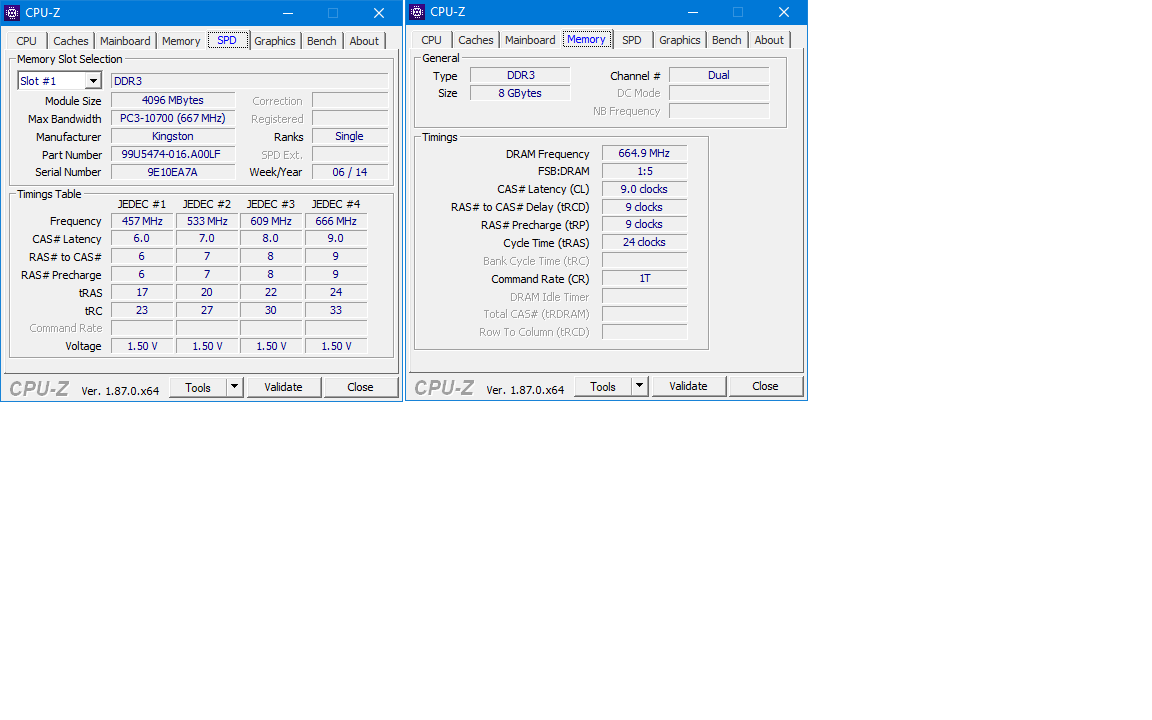Close the right CPU-Z window via X

(784, 12)
